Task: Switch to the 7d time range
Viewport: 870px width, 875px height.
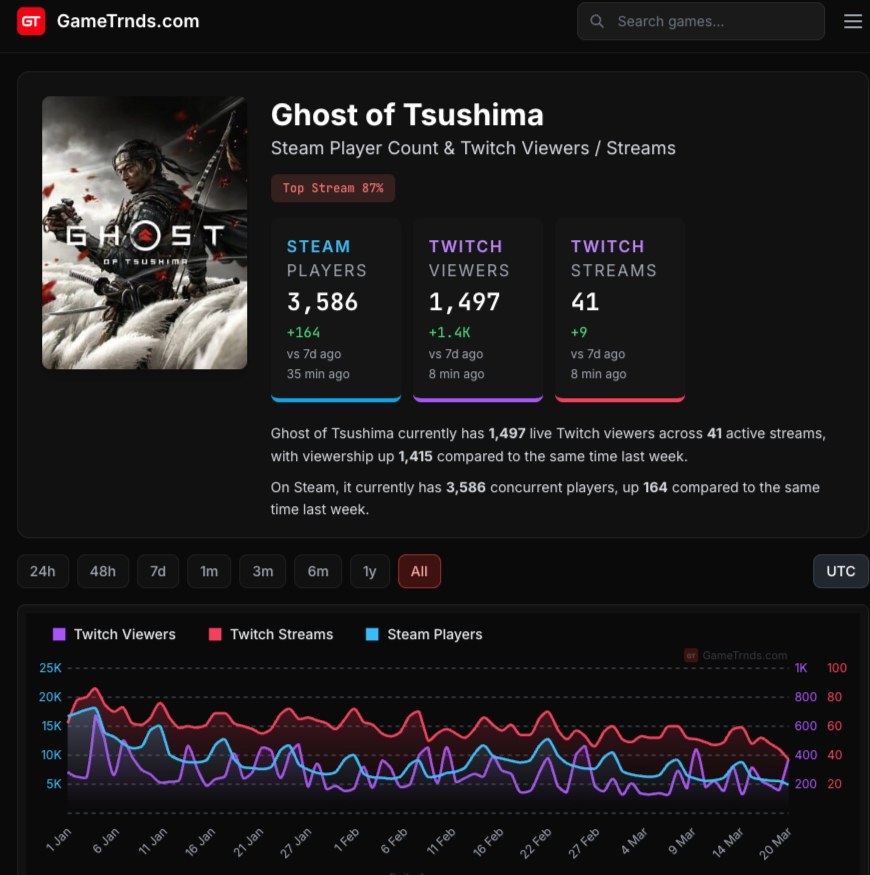Action: click(x=158, y=571)
